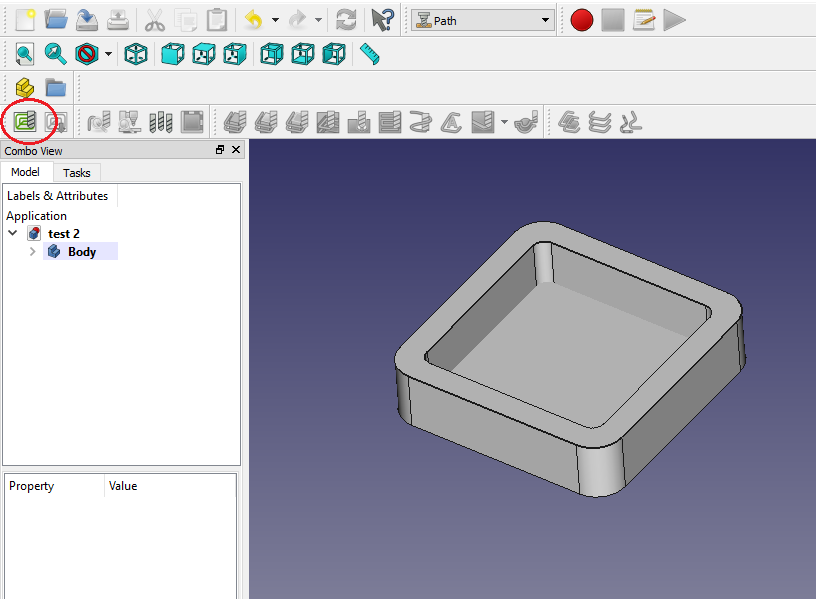This screenshot has width=816, height=599.
Task: Collapse the test 2 document node
Action: point(13,233)
